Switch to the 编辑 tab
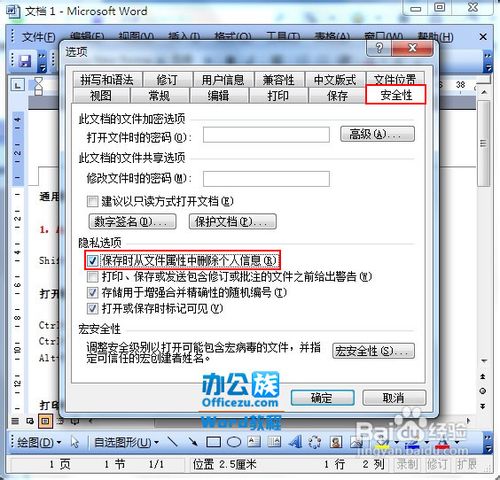Viewport: 500px width, 480px height. [218, 96]
